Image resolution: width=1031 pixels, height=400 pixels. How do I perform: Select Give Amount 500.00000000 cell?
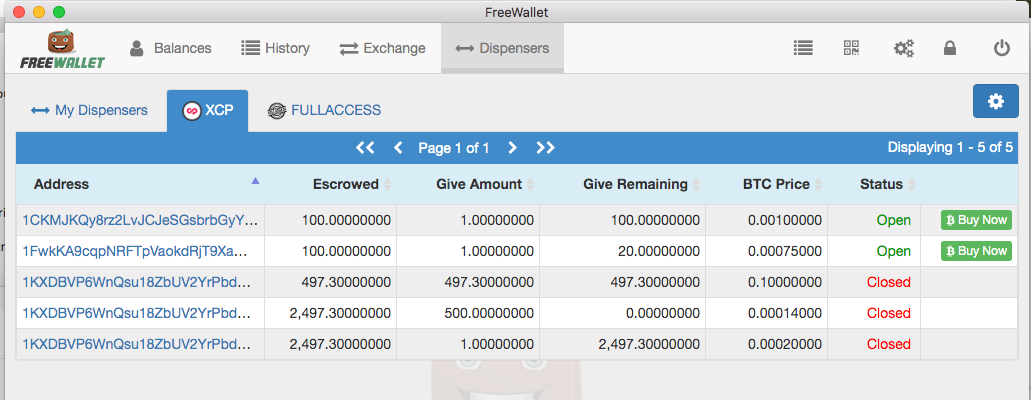click(469, 313)
